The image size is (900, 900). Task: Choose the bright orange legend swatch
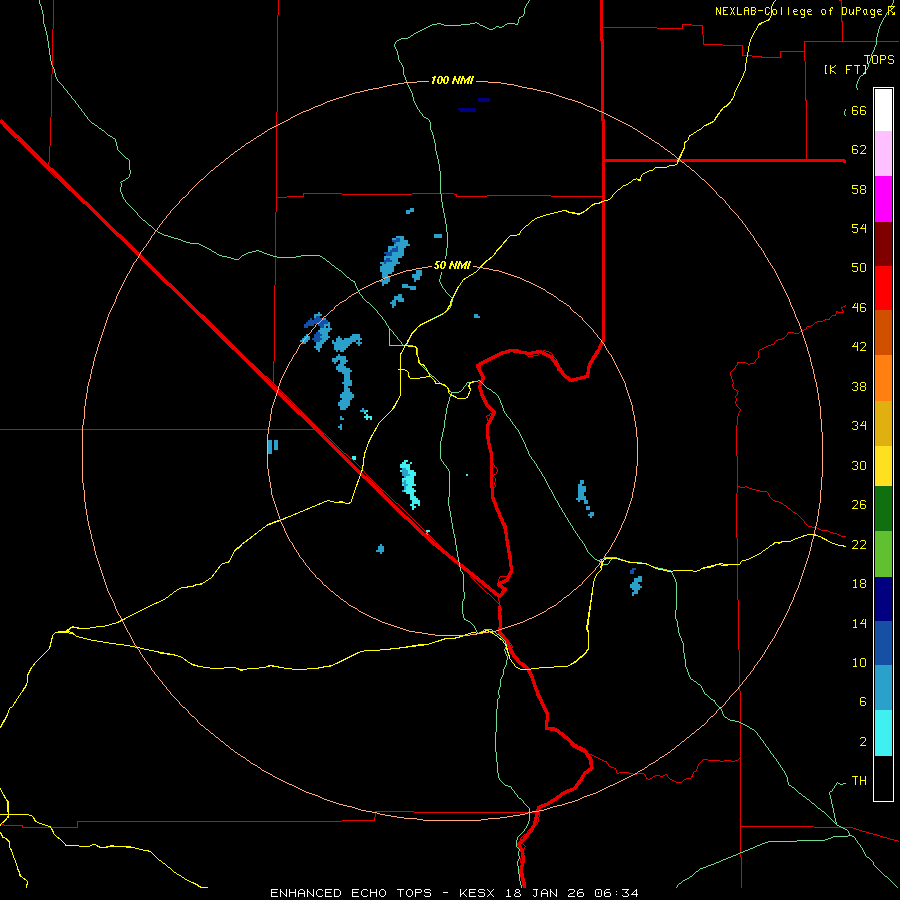click(x=883, y=378)
